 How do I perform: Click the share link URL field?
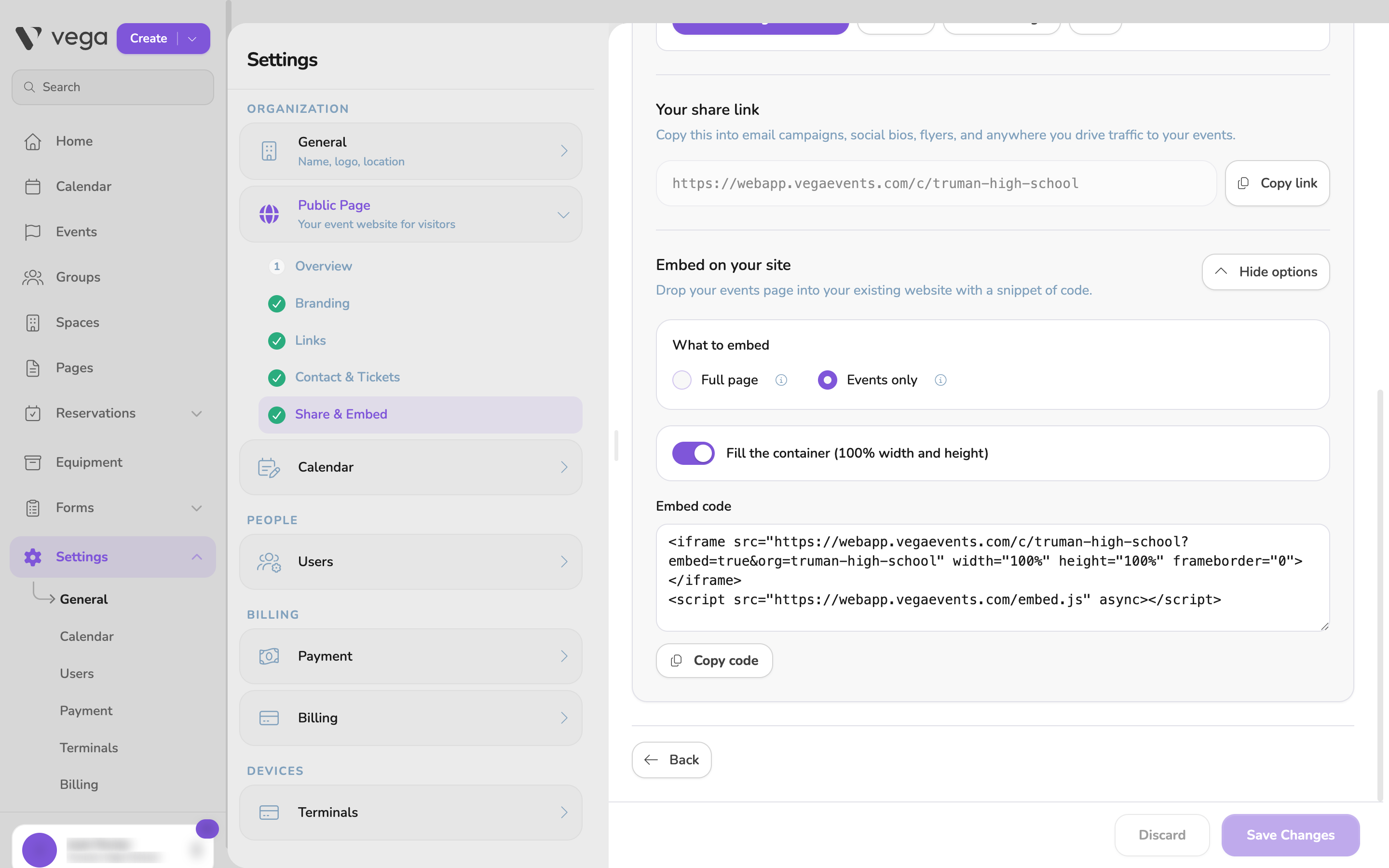936,183
